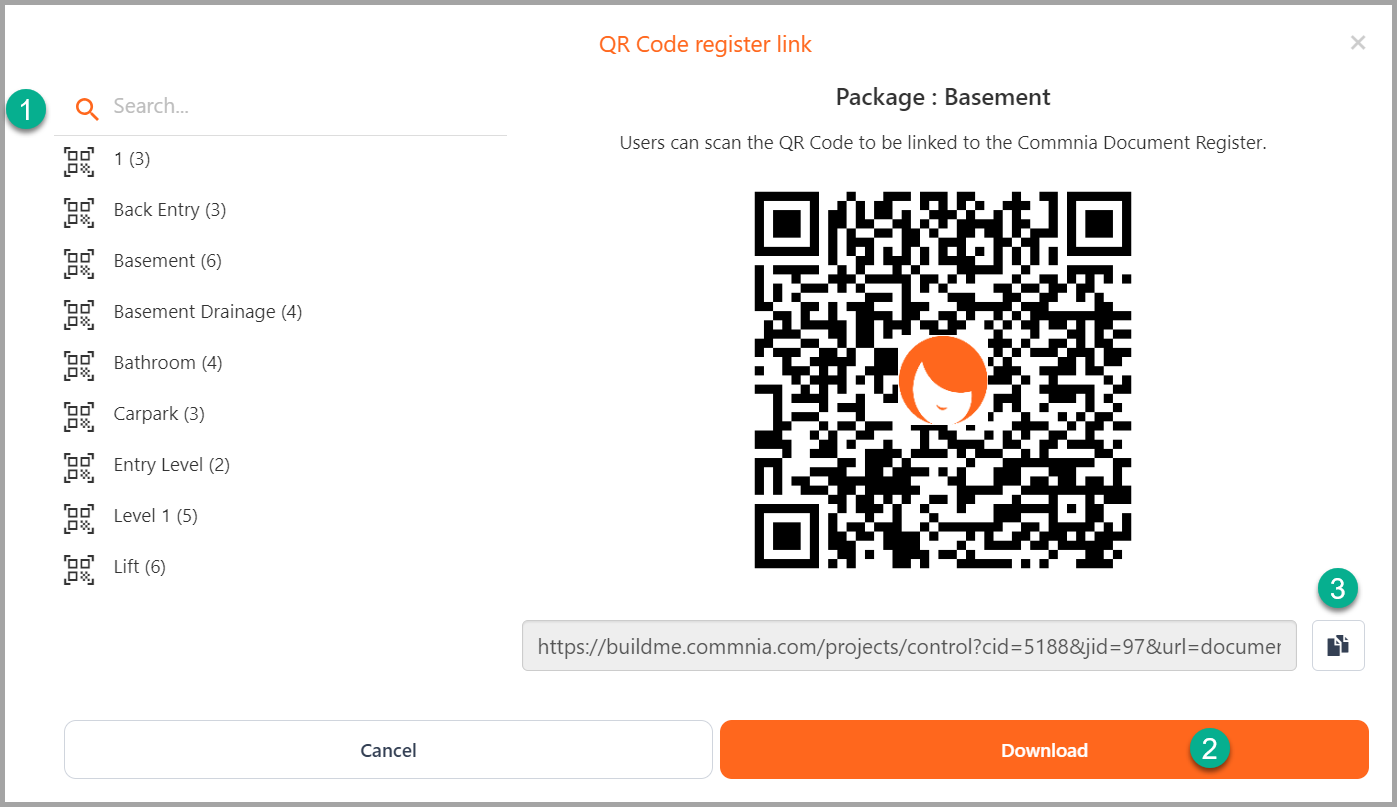This screenshot has width=1397, height=807.
Task: Click QR icon beside Lift
Action: coord(79,569)
